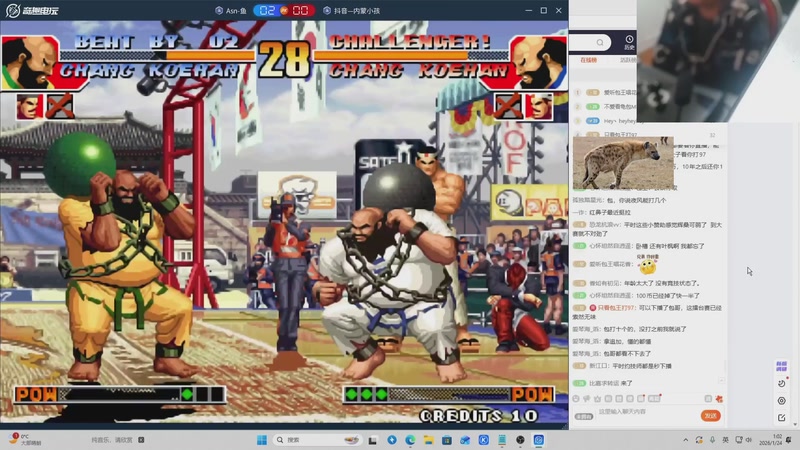Select player Asn-鱼 in the title bar

click(x=231, y=11)
